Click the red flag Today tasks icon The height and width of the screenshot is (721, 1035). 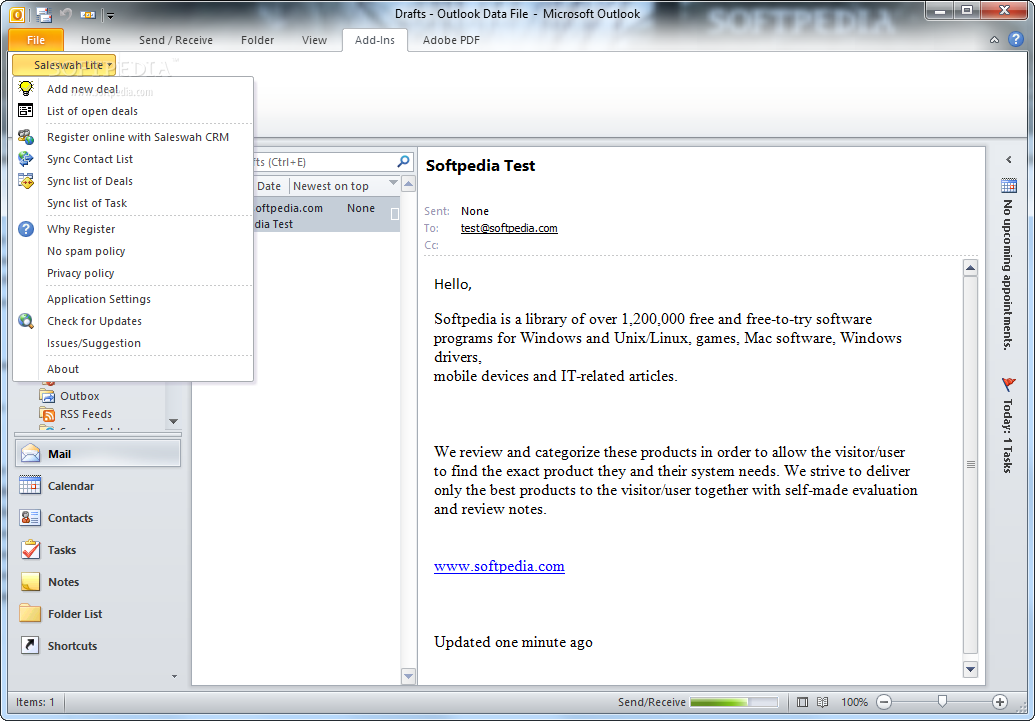pos(1009,384)
